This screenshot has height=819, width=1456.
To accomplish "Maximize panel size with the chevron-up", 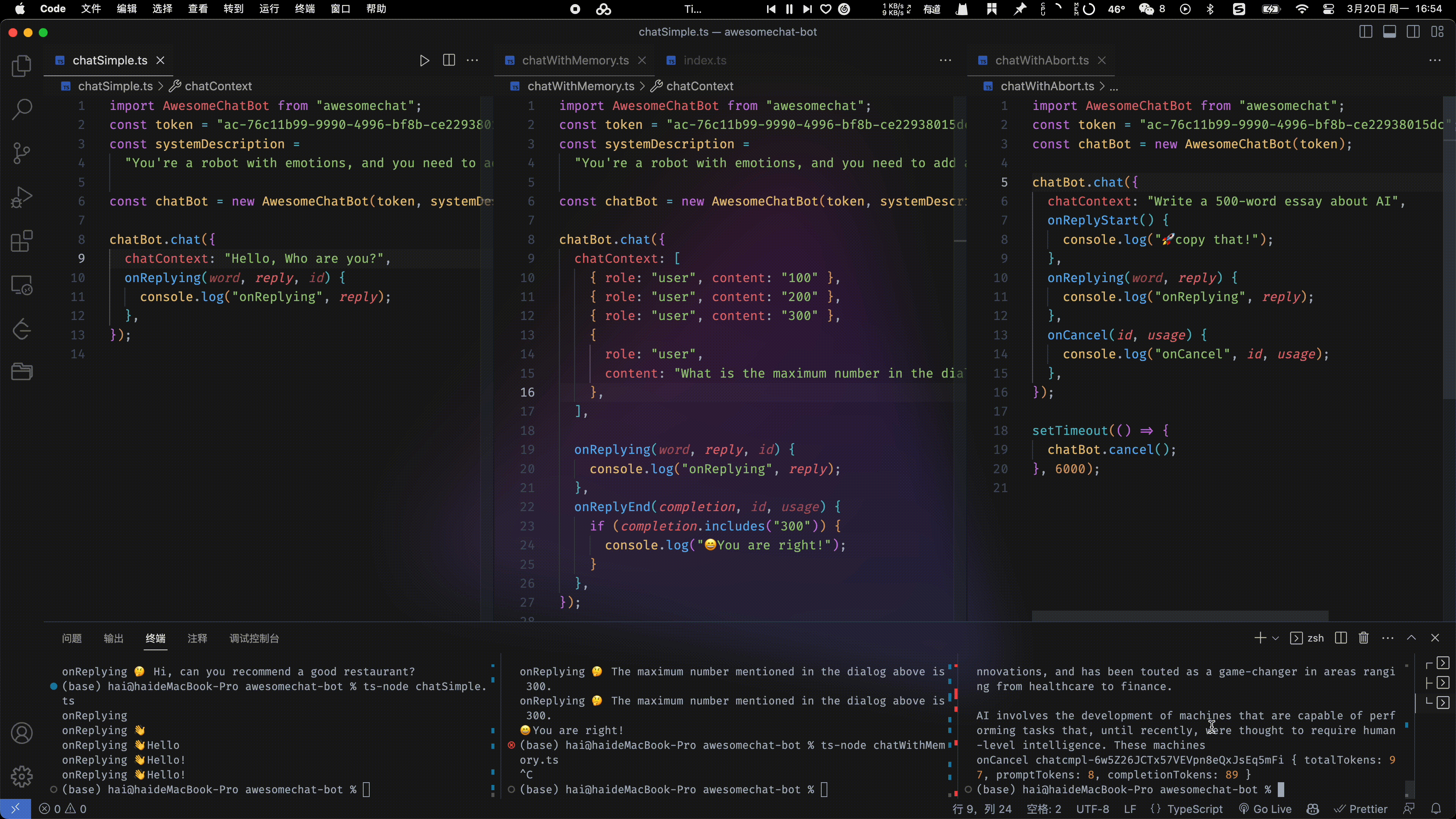I will tap(1411, 638).
